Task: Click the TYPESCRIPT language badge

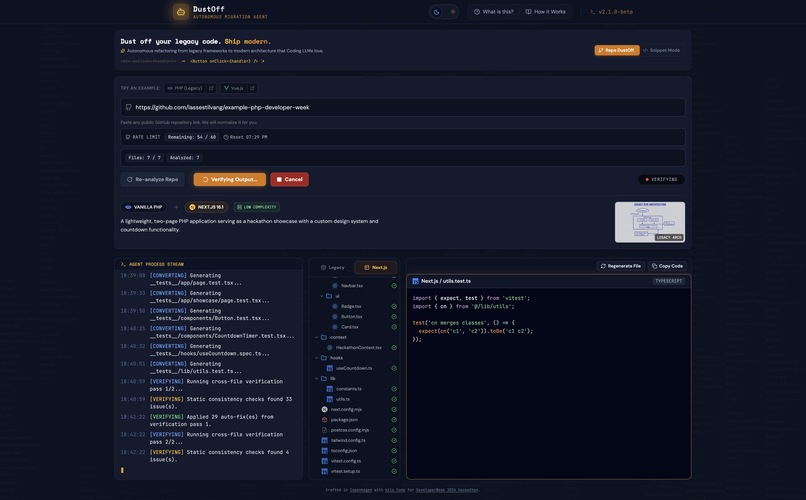Action: [668, 281]
